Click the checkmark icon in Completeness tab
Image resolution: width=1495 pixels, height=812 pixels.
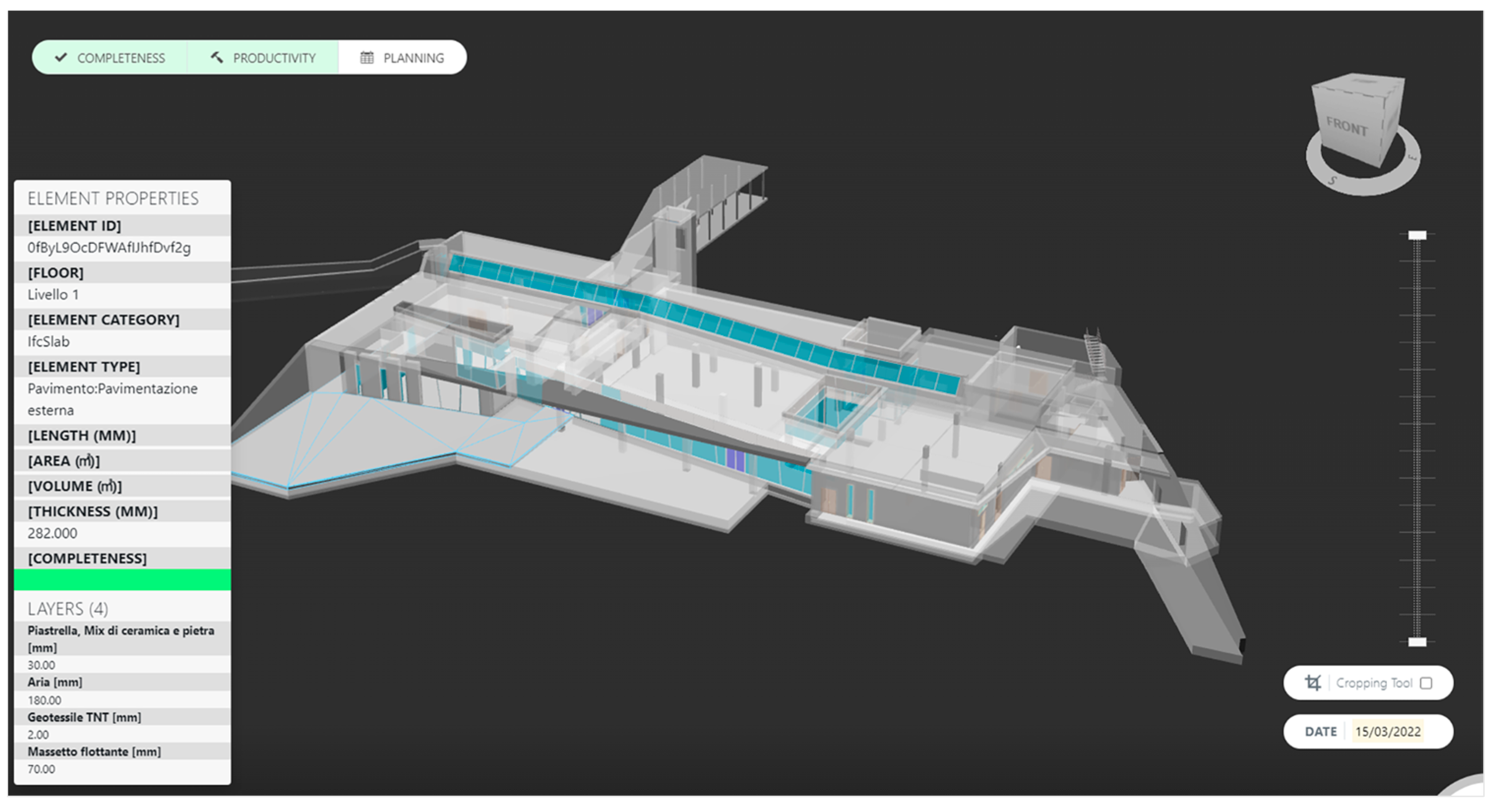coord(61,58)
